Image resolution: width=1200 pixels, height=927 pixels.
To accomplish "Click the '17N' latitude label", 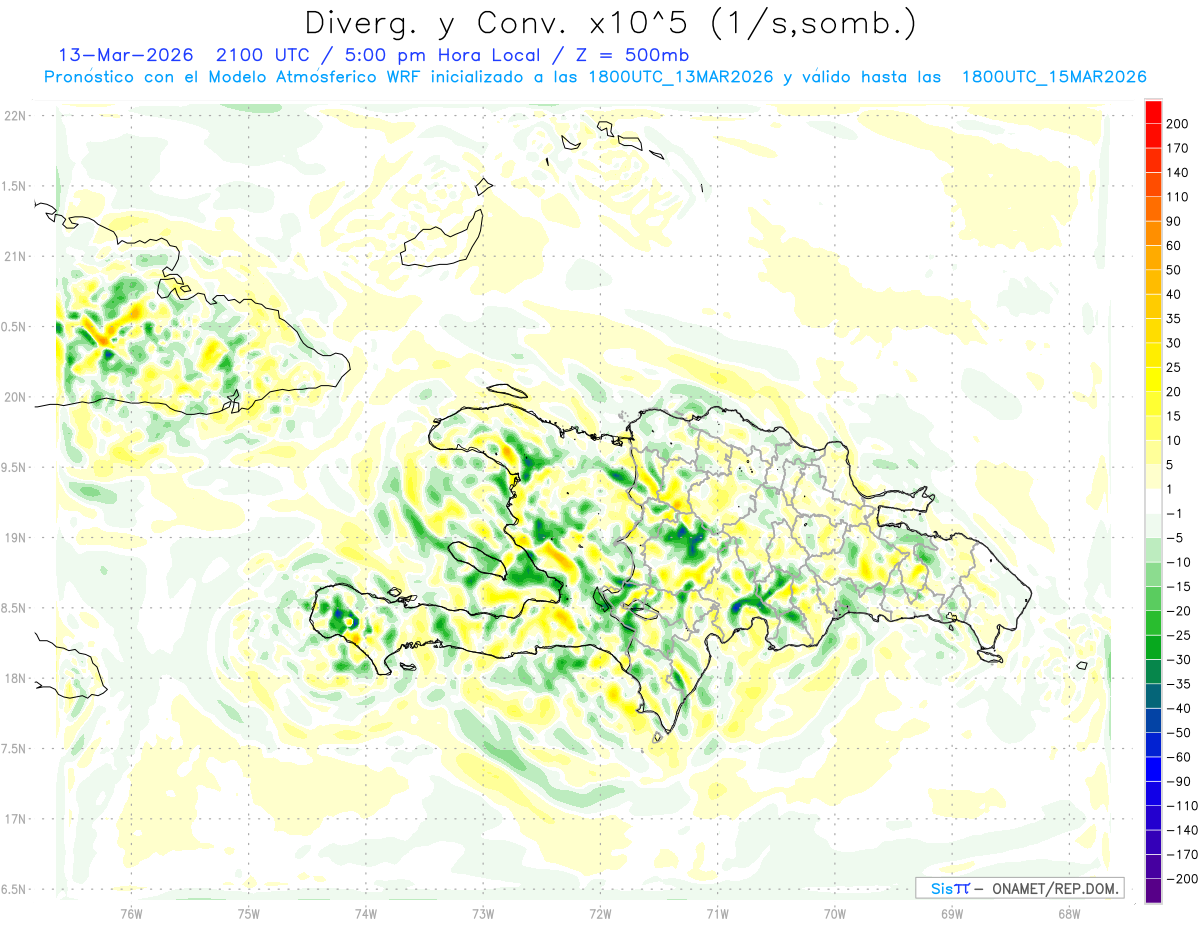I will coord(15,819).
